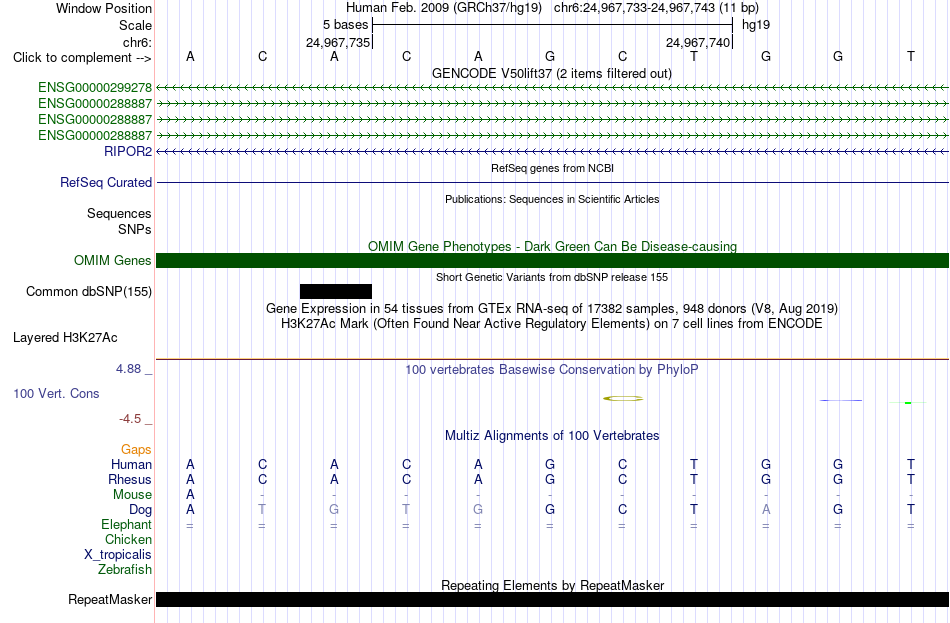This screenshot has height=623, width=950.
Task: Click the GENCODE V50lift37 track title
Action: [x=552, y=73]
